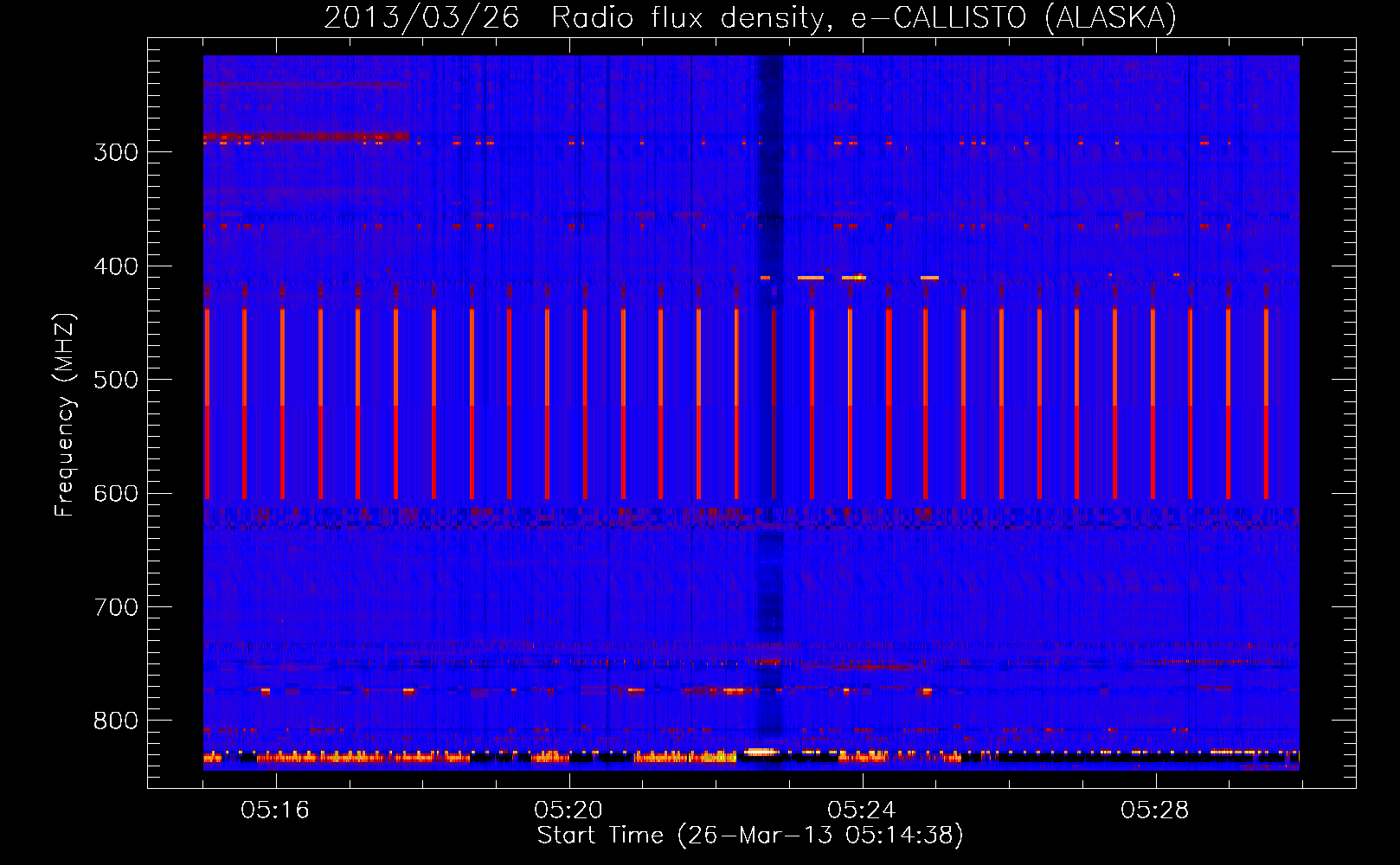Click the 05:20 time tick label

click(x=568, y=811)
